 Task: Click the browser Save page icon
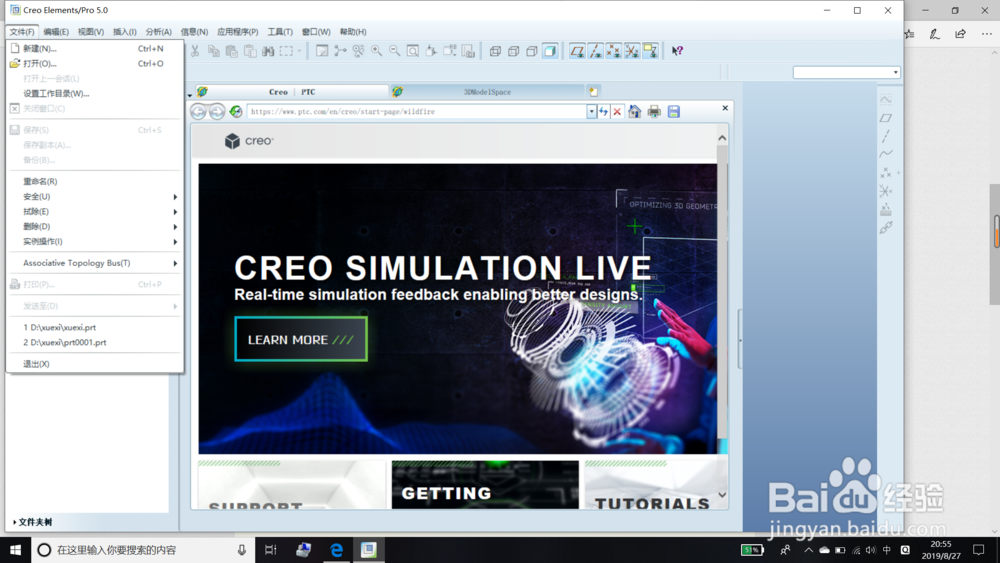coord(673,112)
